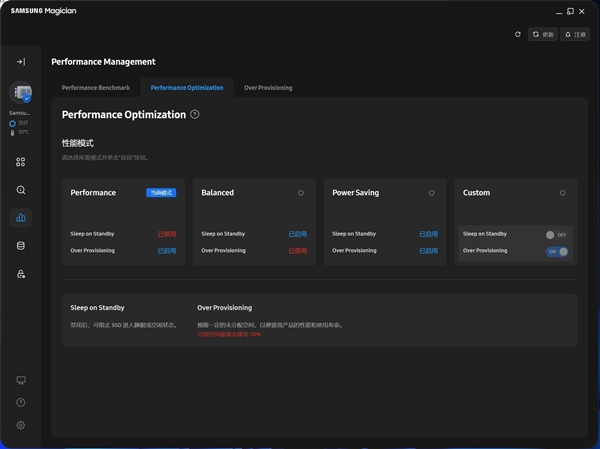Screen dimensions: 600x449
Task: Open the dashboard grid icon in sidebar
Action: pos(21,162)
